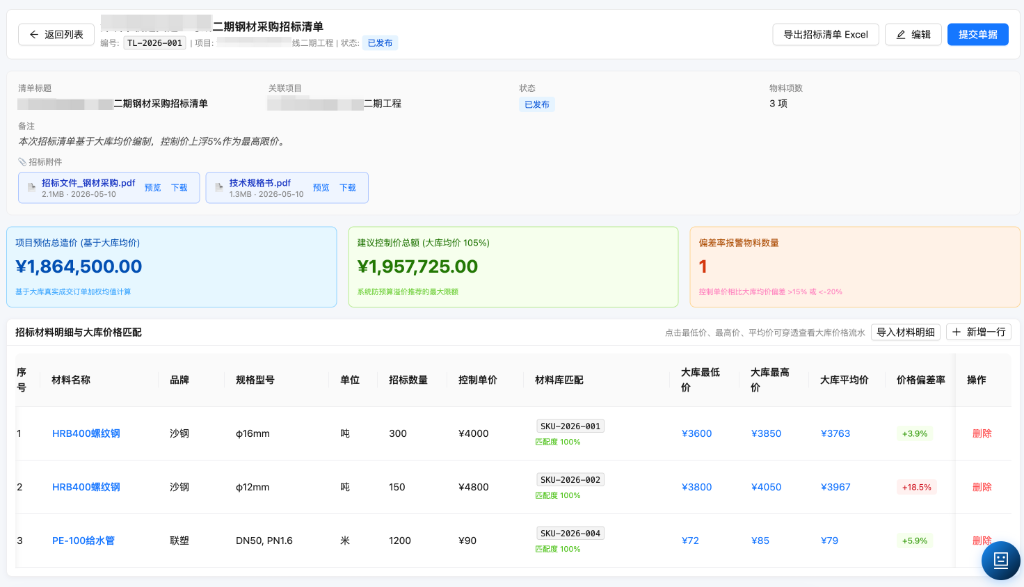The width and height of the screenshot is (1024, 587).
Task: Click the 价格偏差率 column header
Action: click(921, 380)
